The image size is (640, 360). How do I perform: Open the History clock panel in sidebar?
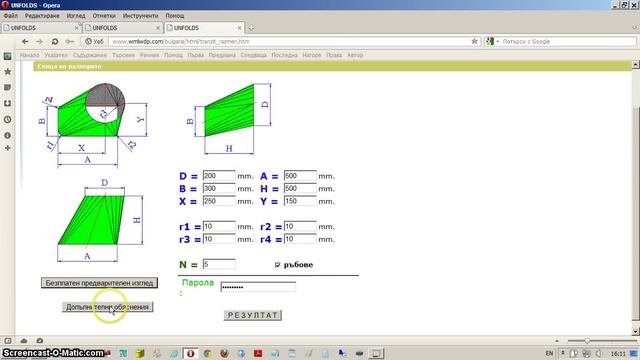point(7,120)
